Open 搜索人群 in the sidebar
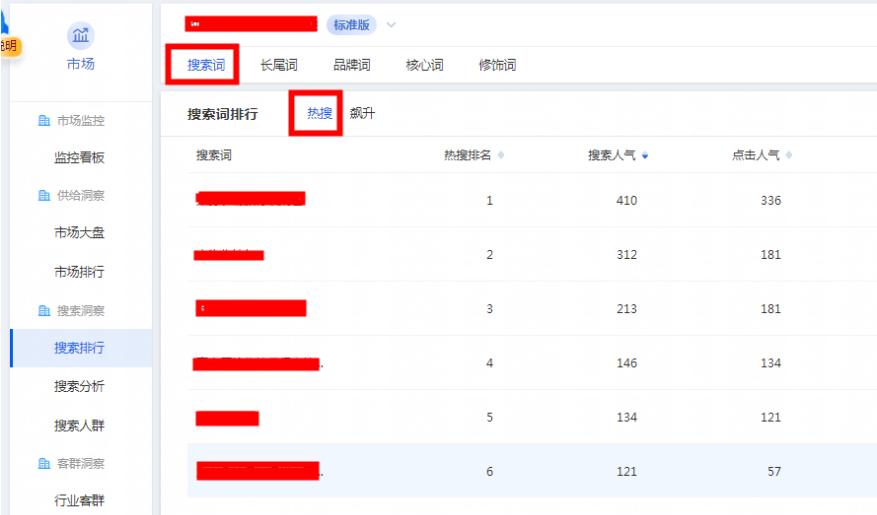Screen dimensions: 877x515 click(79, 426)
